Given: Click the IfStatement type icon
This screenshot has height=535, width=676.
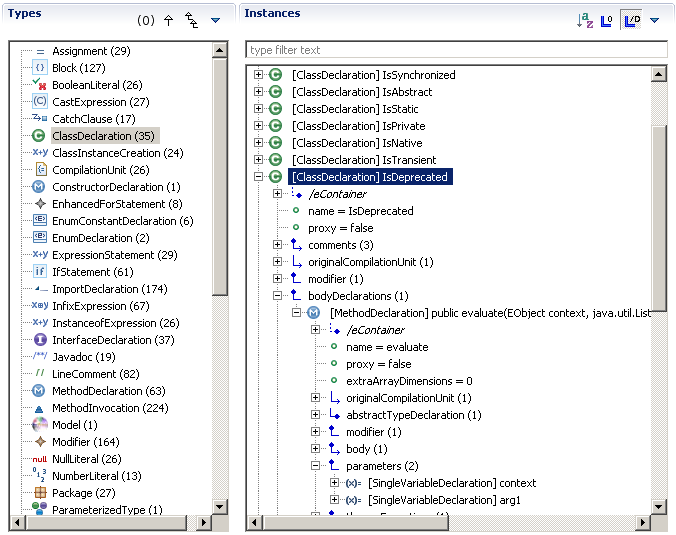Looking at the screenshot, I should 40,271.
